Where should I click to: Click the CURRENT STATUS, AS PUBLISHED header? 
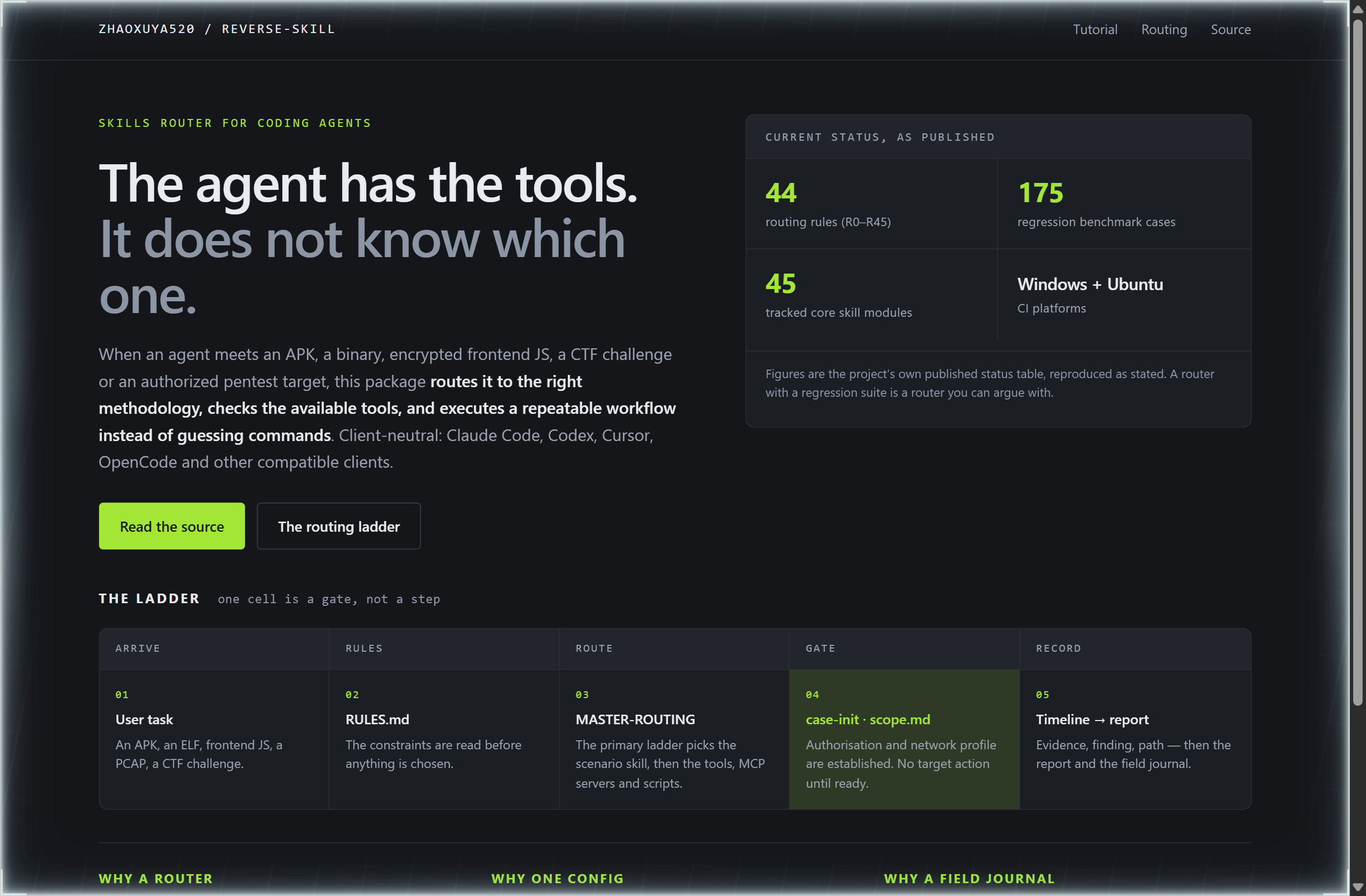click(879, 137)
